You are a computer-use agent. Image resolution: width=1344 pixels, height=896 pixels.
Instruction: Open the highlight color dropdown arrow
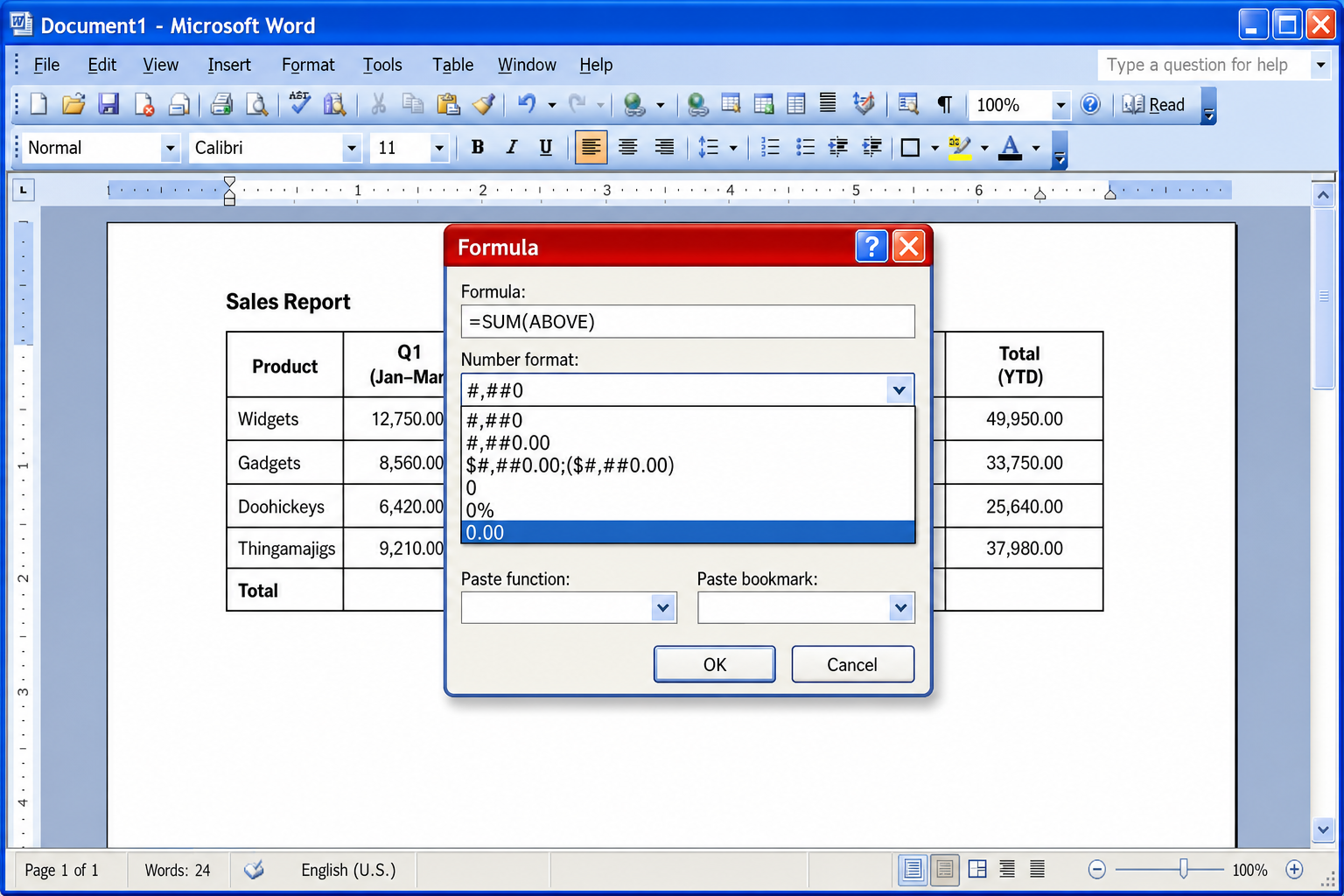coord(984,148)
